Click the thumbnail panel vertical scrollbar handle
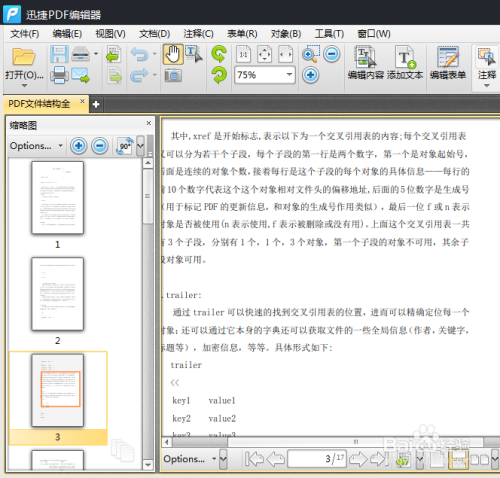The height and width of the screenshot is (478, 500). point(148,196)
